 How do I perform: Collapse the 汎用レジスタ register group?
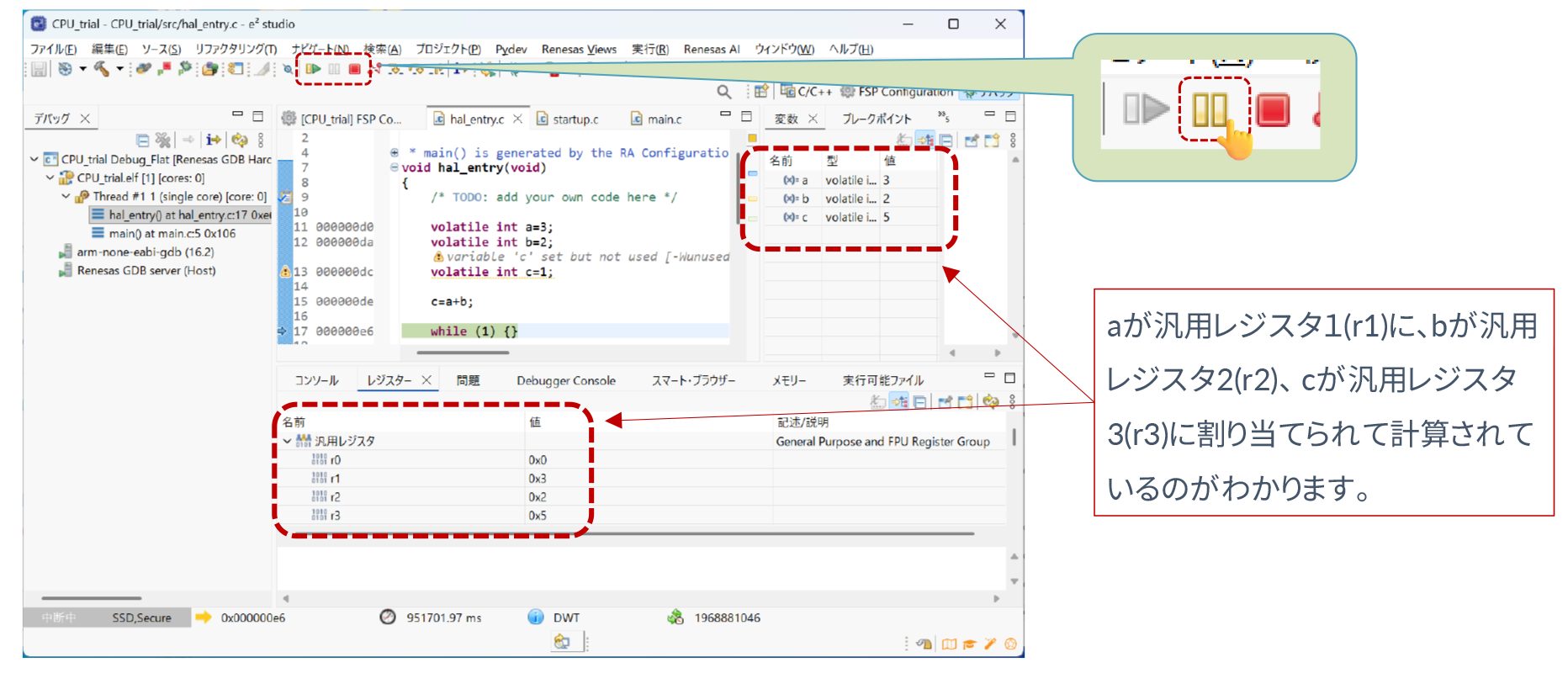pyautogui.click(x=288, y=441)
